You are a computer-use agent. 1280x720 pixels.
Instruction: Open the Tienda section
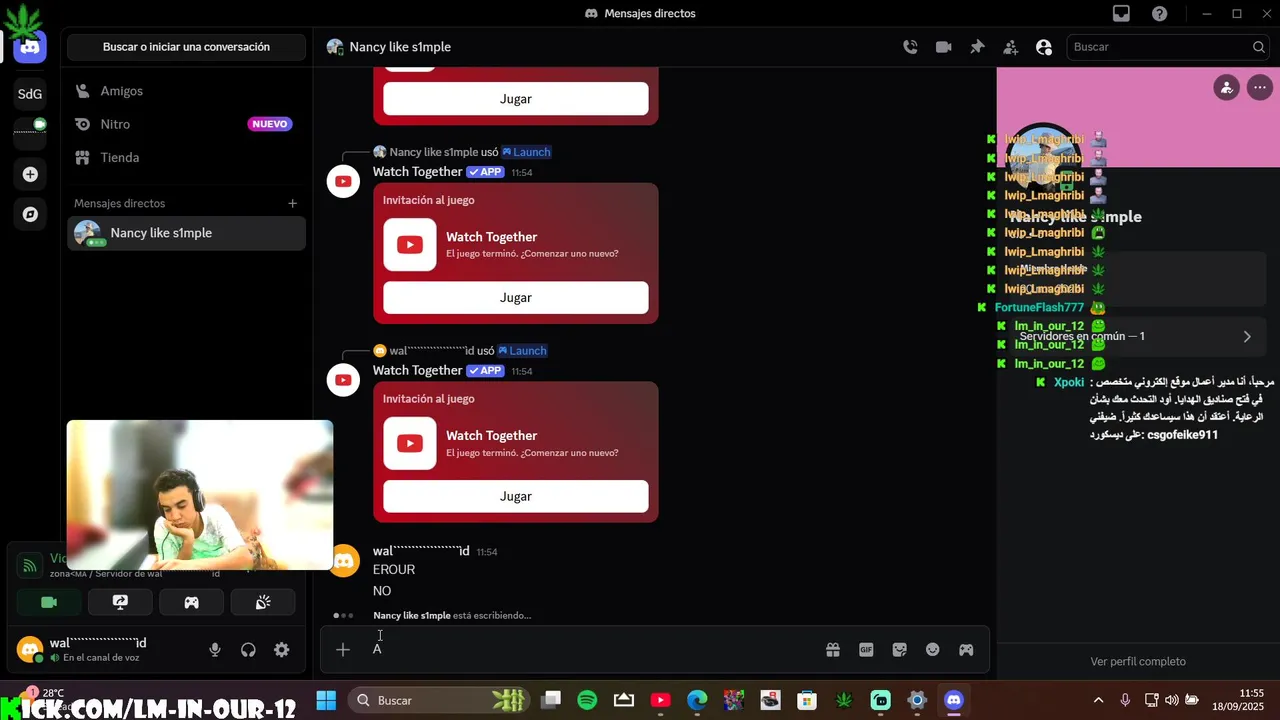point(186,157)
